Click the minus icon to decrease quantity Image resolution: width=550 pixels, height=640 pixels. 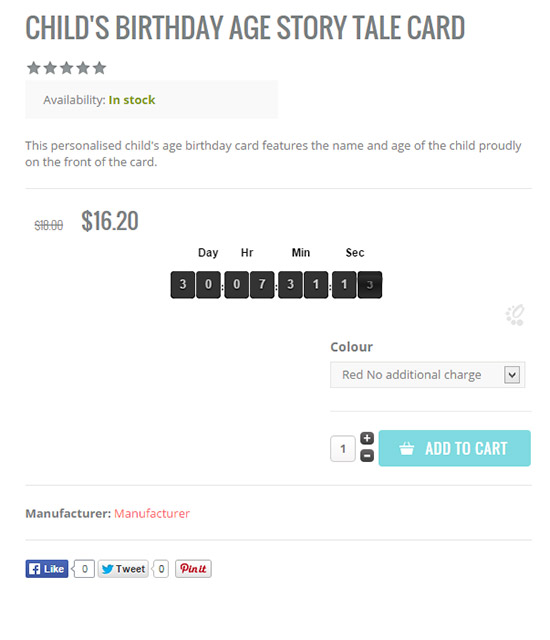pos(367,456)
